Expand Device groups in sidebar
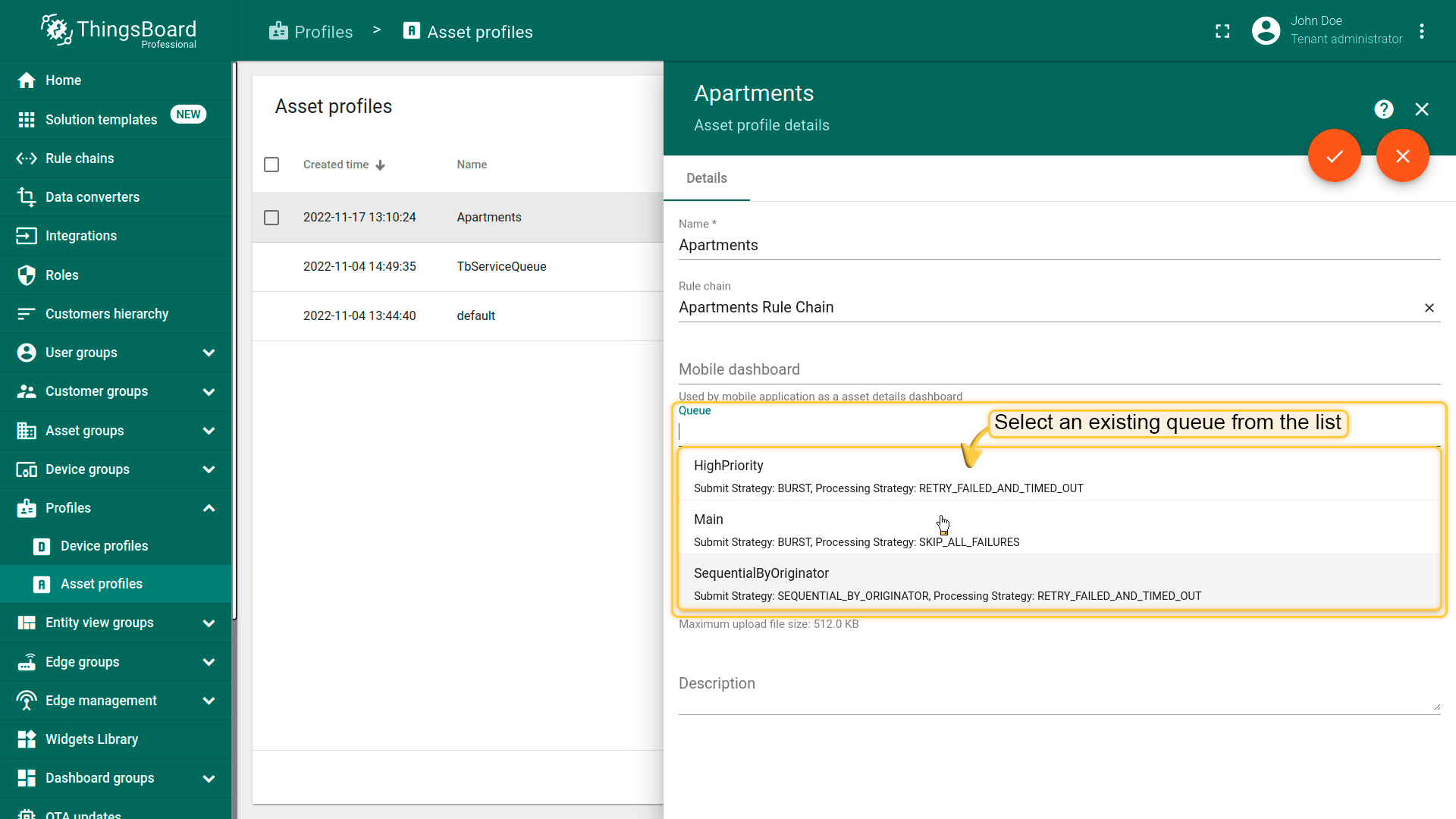The image size is (1456, 819). pos(209,469)
